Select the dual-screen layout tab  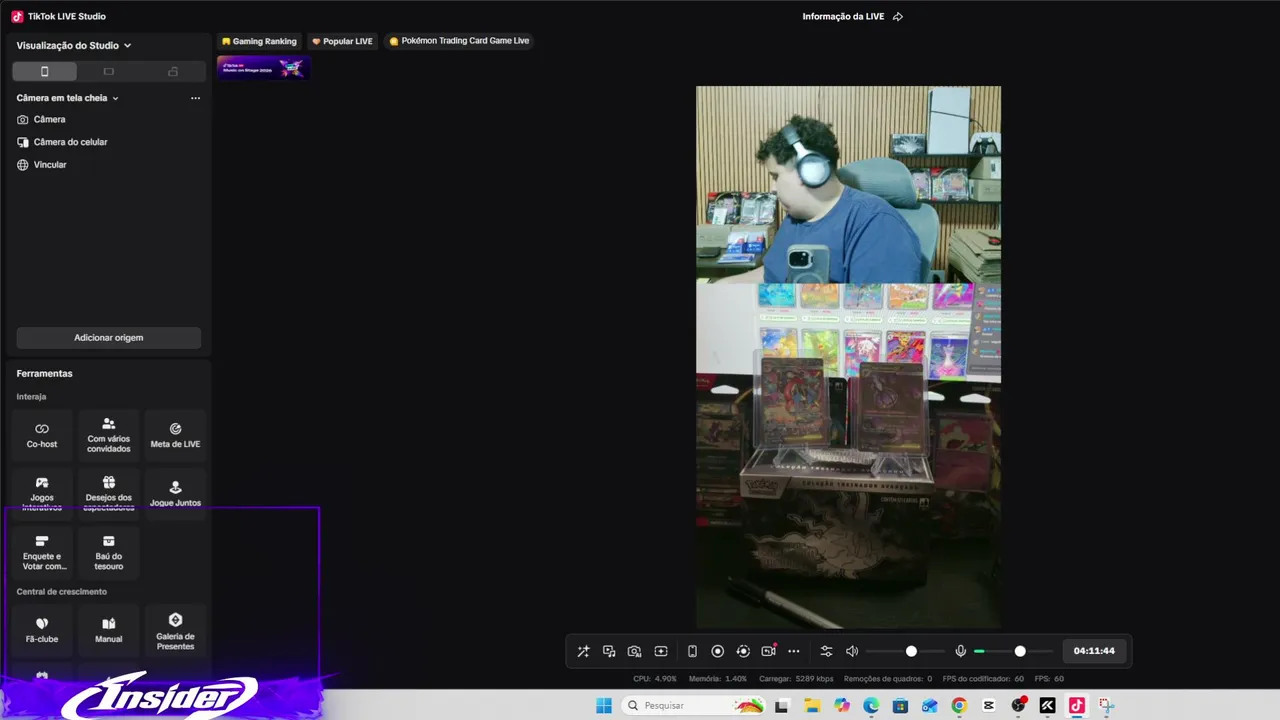[173, 71]
